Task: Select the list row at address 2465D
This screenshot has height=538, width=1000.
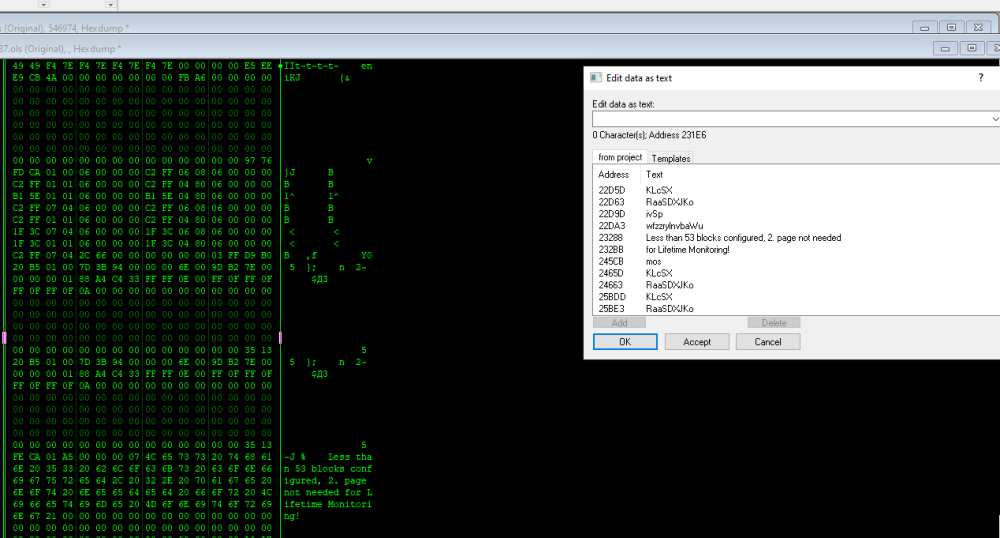Action: tap(797, 273)
